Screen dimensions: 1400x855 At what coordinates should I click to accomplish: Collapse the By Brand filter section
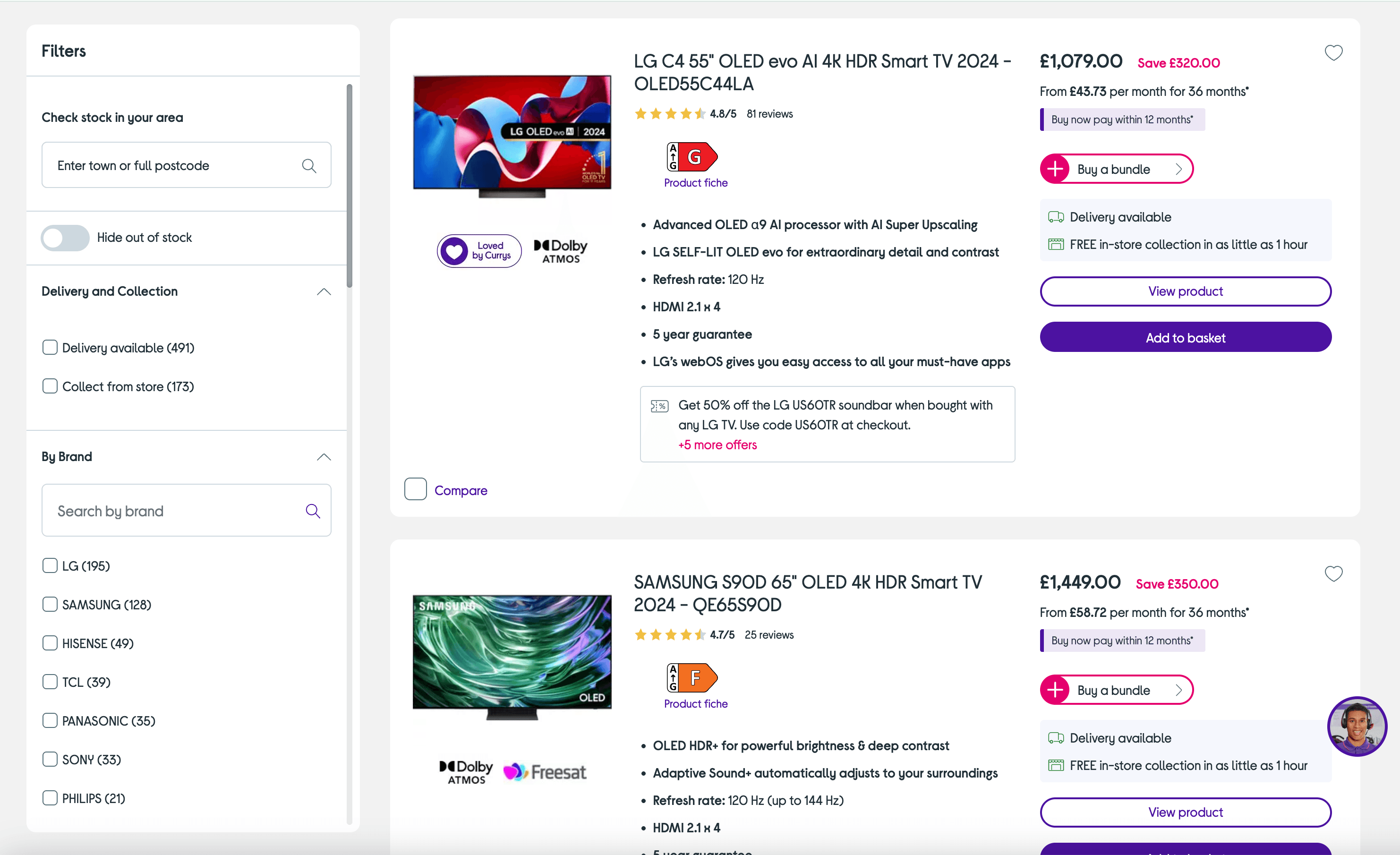pyautogui.click(x=324, y=457)
